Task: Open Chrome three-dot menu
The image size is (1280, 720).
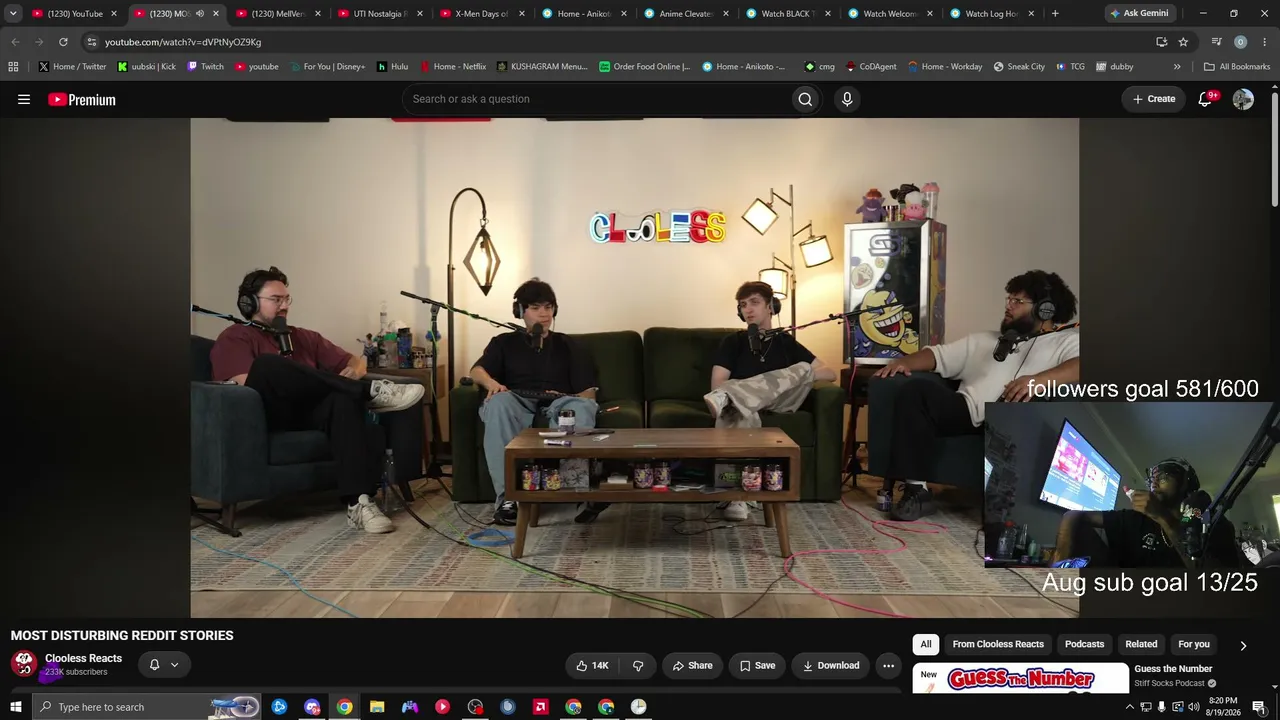Action: click(x=1264, y=42)
